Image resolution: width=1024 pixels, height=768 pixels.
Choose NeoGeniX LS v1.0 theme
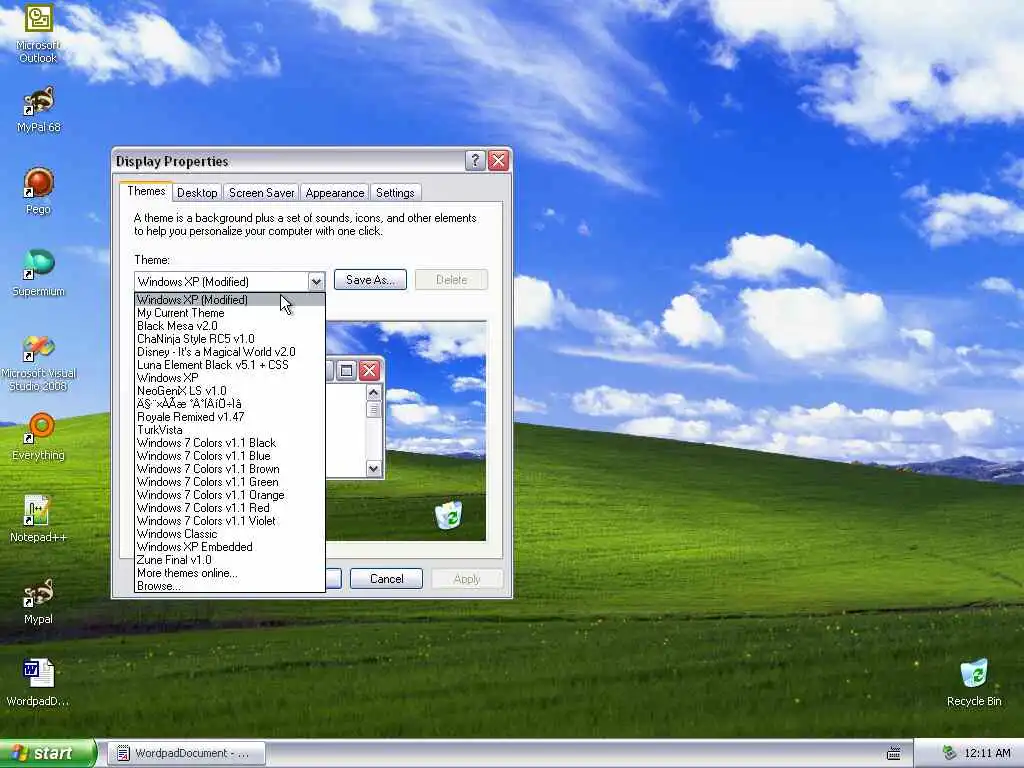click(229, 391)
